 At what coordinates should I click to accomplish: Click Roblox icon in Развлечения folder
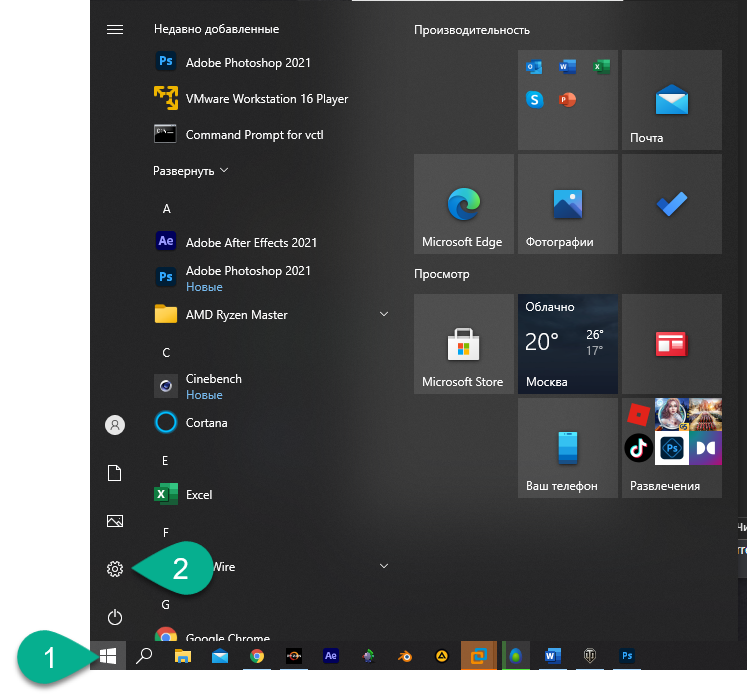[638, 414]
